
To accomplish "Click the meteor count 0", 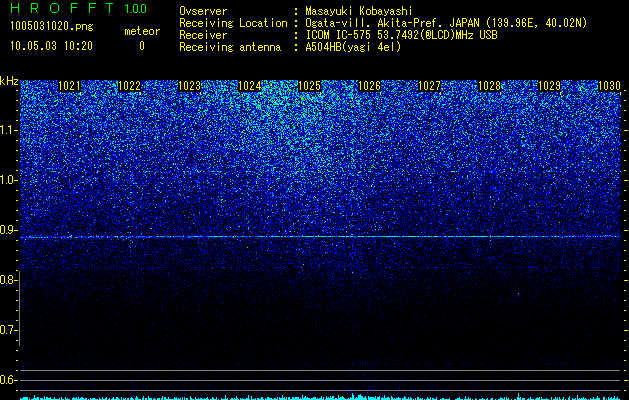I will [142, 46].
